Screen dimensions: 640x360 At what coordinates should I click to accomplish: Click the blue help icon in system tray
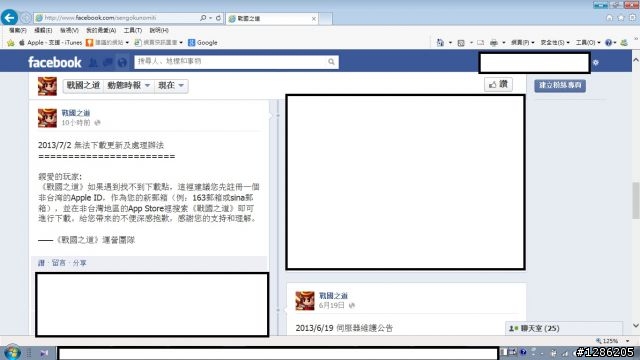coord(523,352)
